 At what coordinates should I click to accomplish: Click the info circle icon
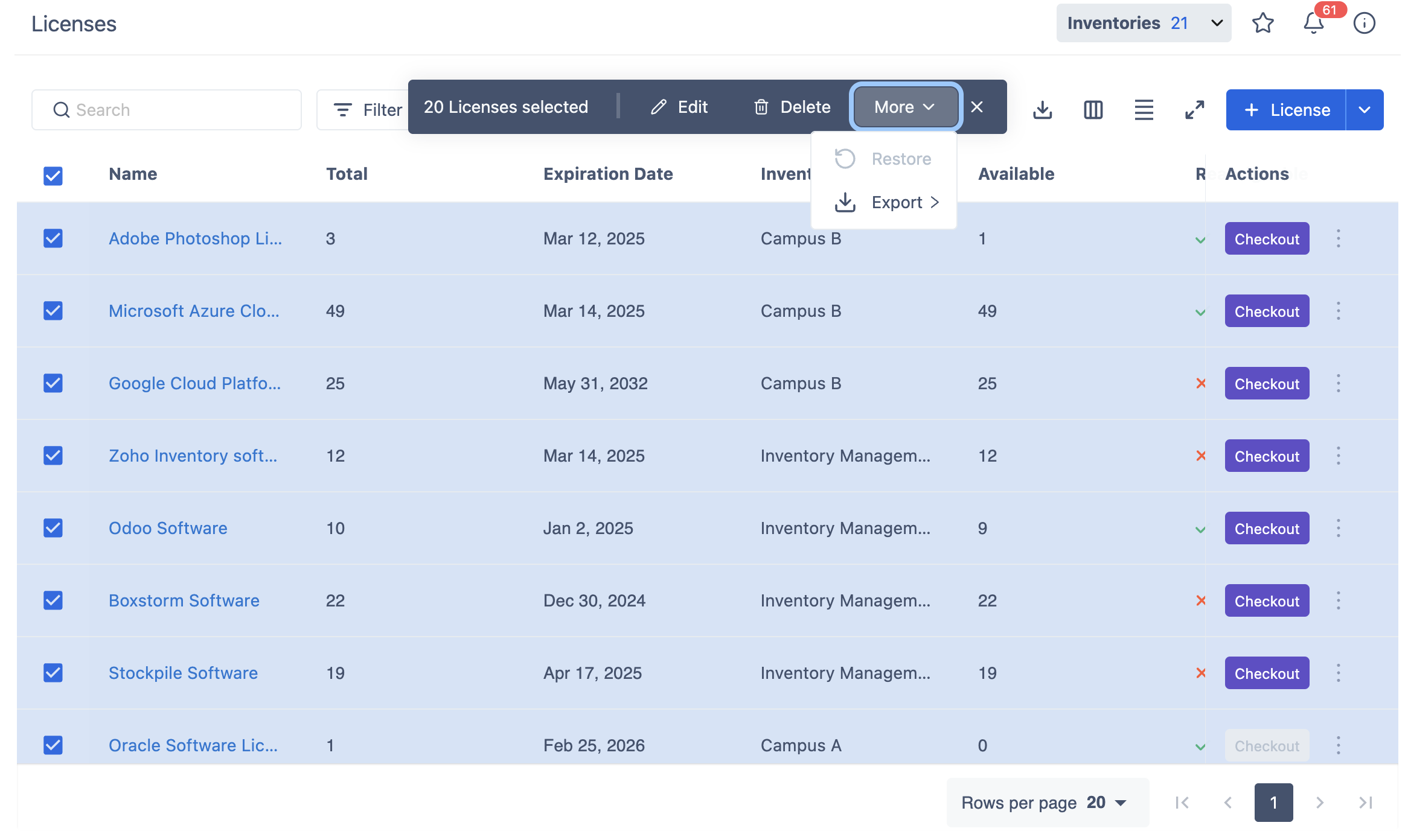point(1364,24)
